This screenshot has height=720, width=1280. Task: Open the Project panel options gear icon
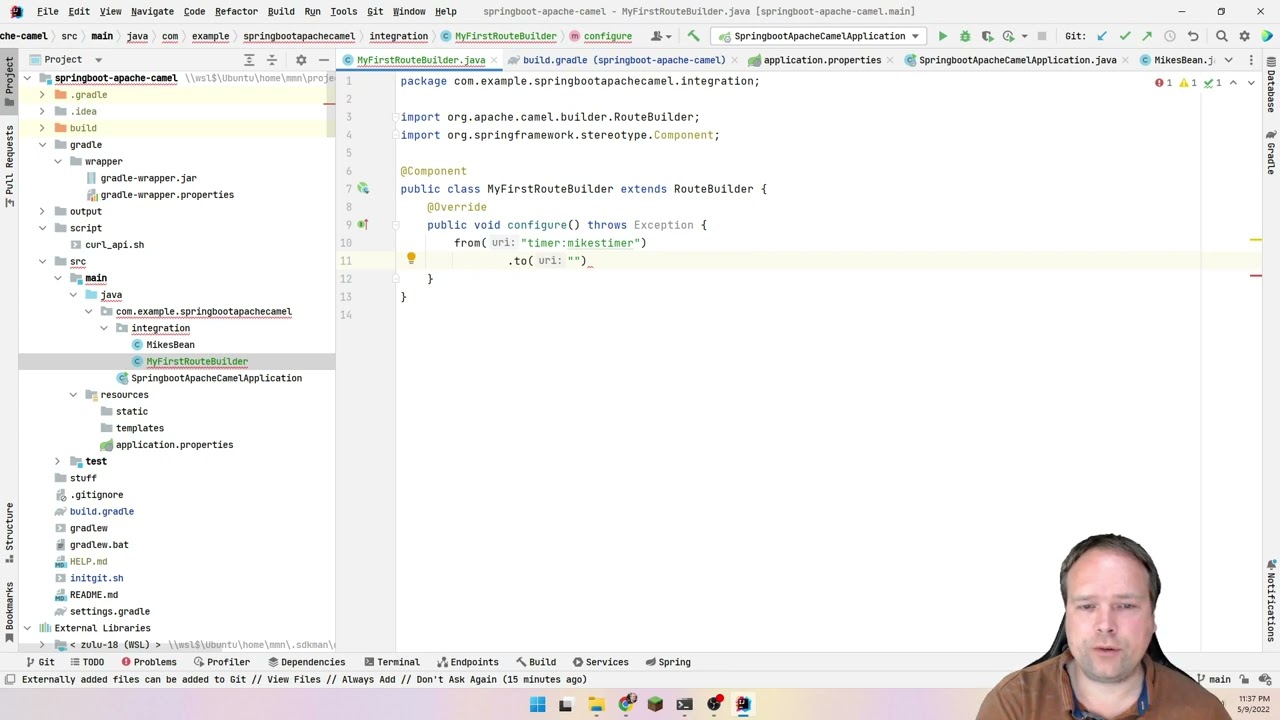point(301,60)
